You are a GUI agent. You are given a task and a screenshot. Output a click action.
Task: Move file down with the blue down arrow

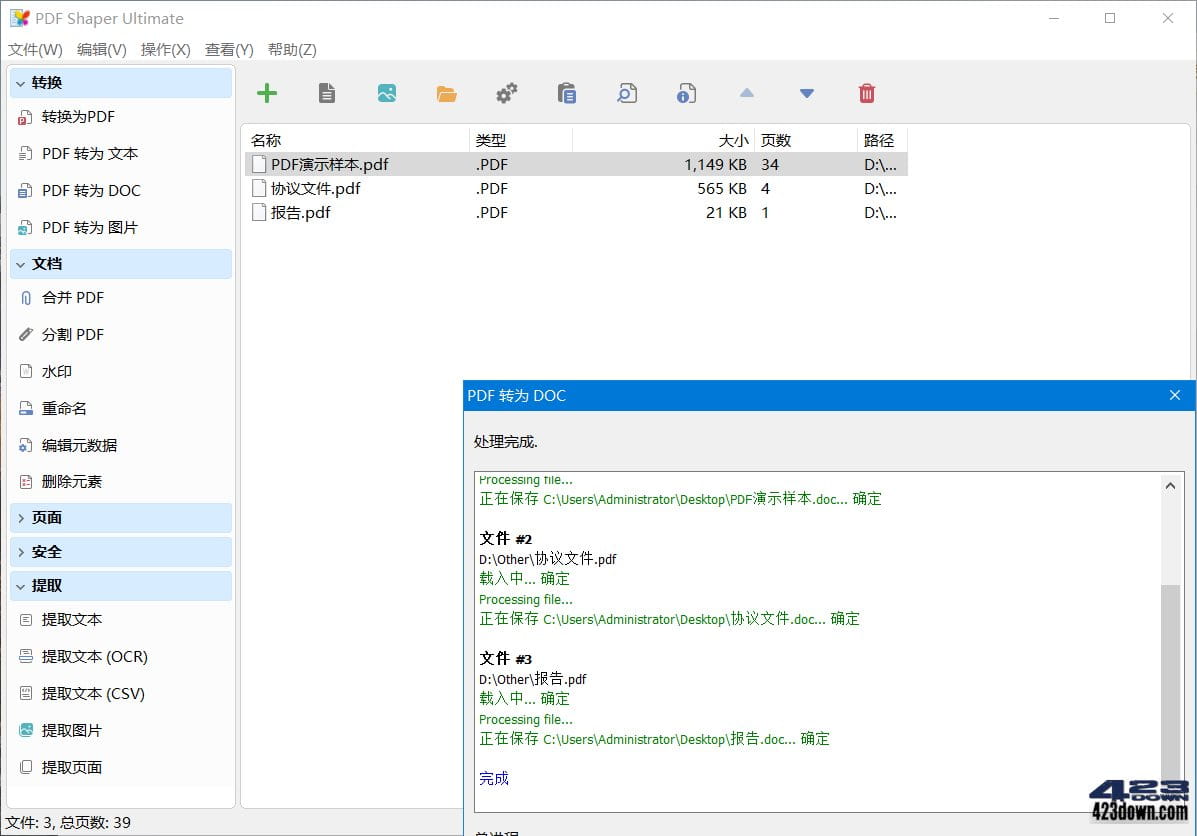pos(807,93)
